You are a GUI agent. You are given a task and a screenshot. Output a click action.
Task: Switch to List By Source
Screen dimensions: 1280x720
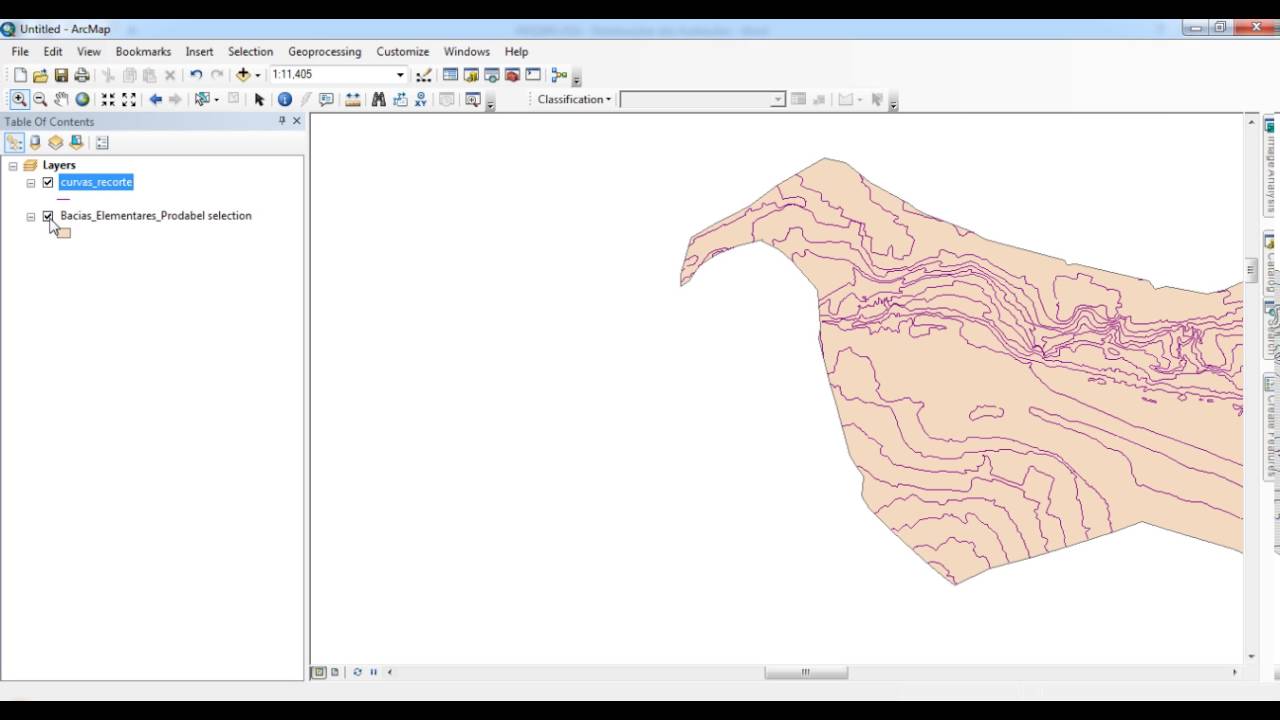(35, 143)
